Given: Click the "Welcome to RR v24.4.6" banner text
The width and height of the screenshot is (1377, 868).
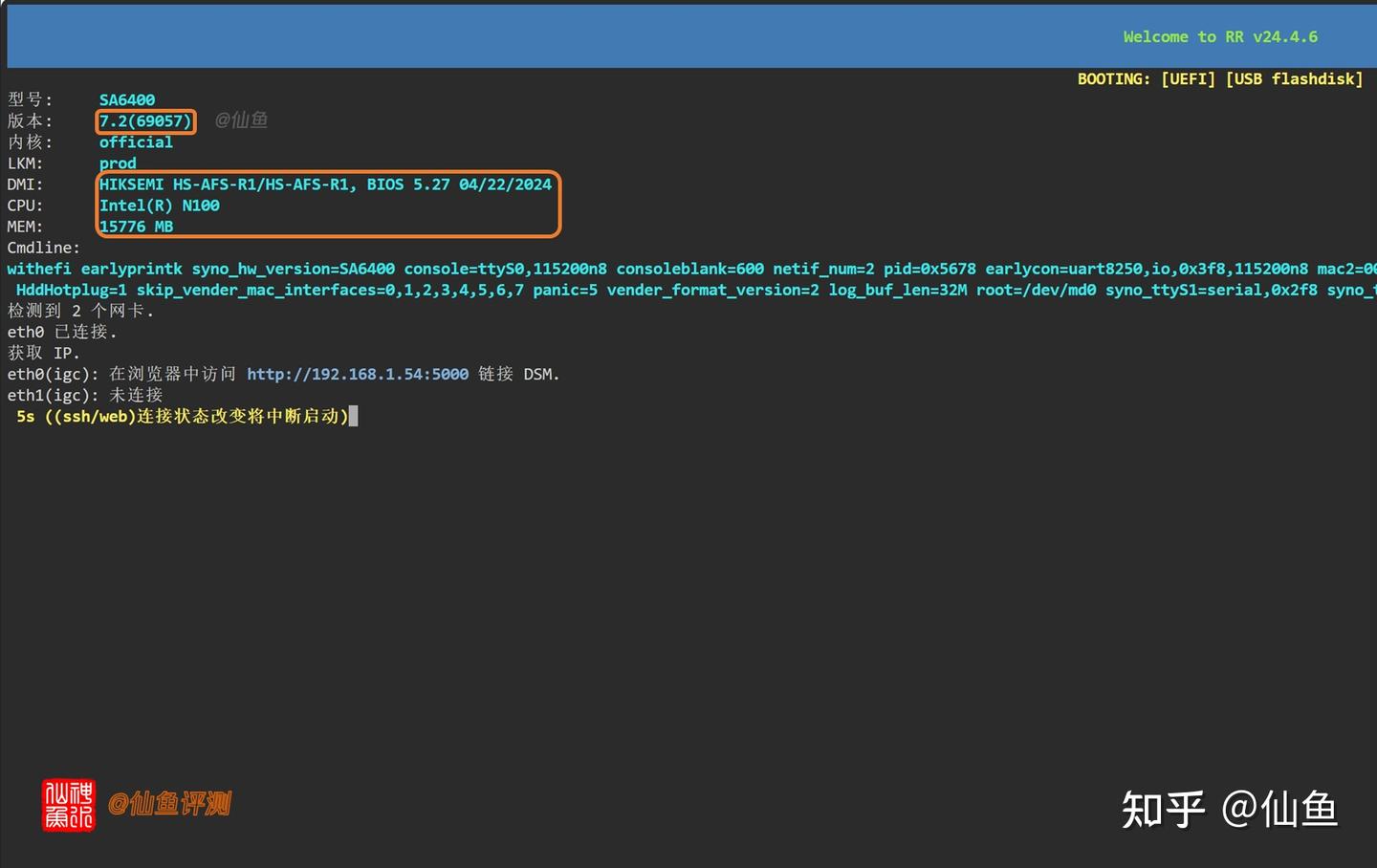Looking at the screenshot, I should coord(1220,37).
